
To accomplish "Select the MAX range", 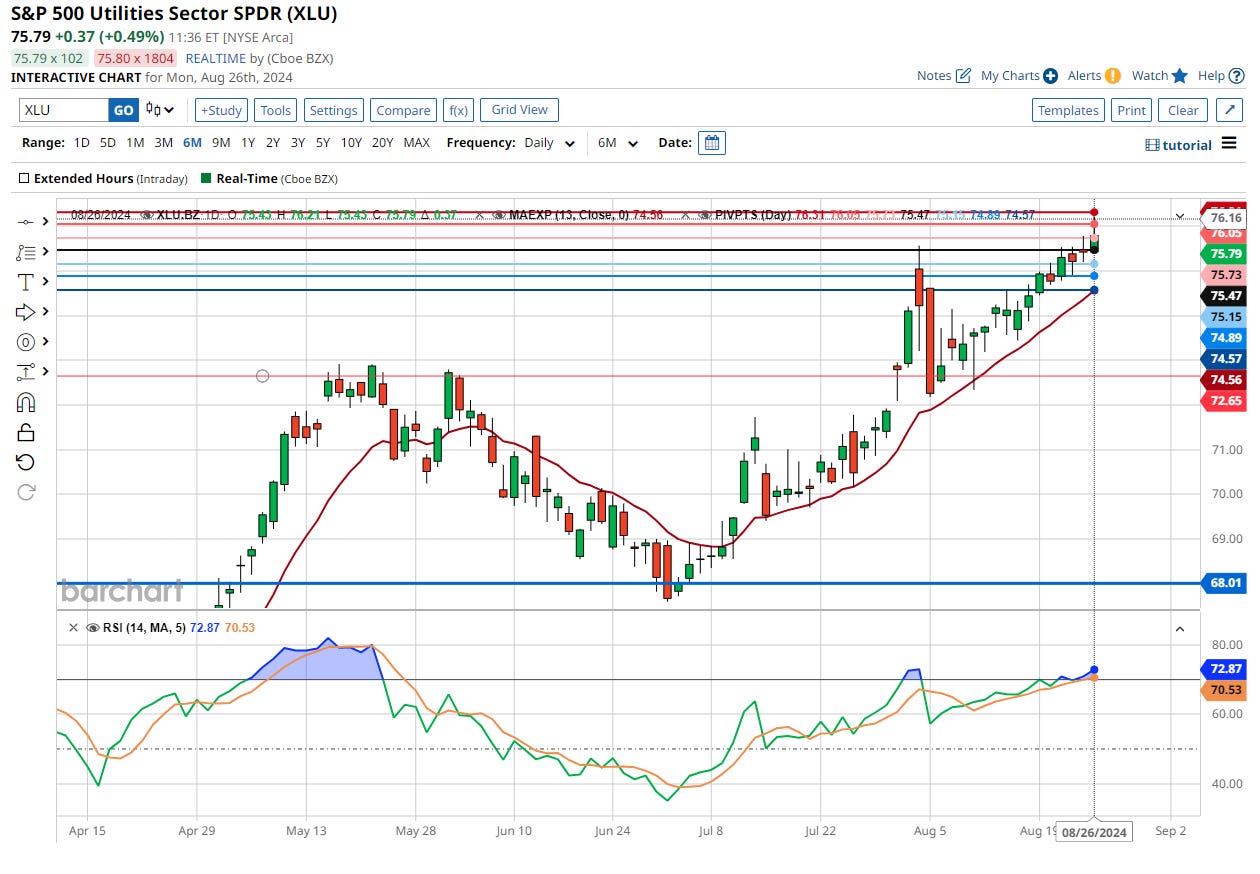I will (417, 143).
